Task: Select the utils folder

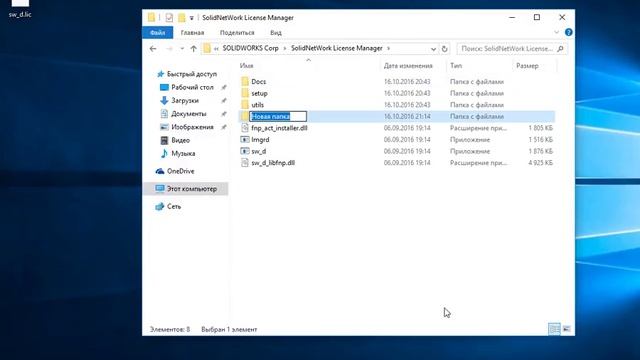Action: click(x=258, y=105)
